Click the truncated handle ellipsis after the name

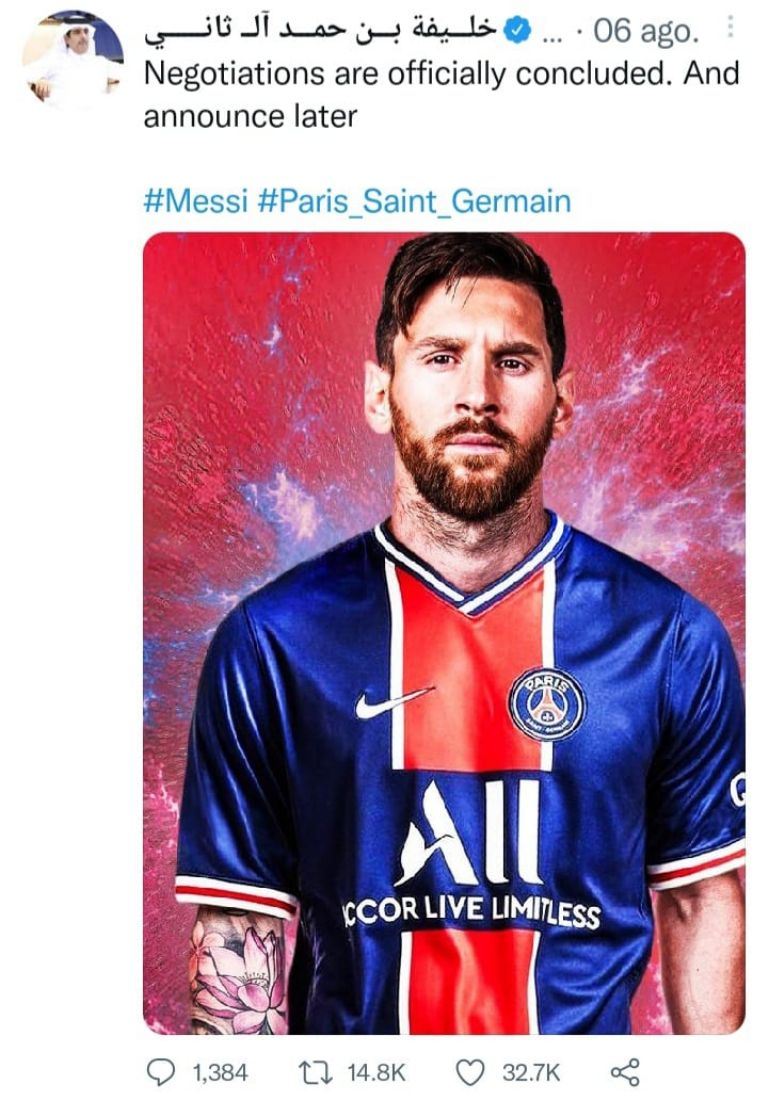tap(551, 32)
